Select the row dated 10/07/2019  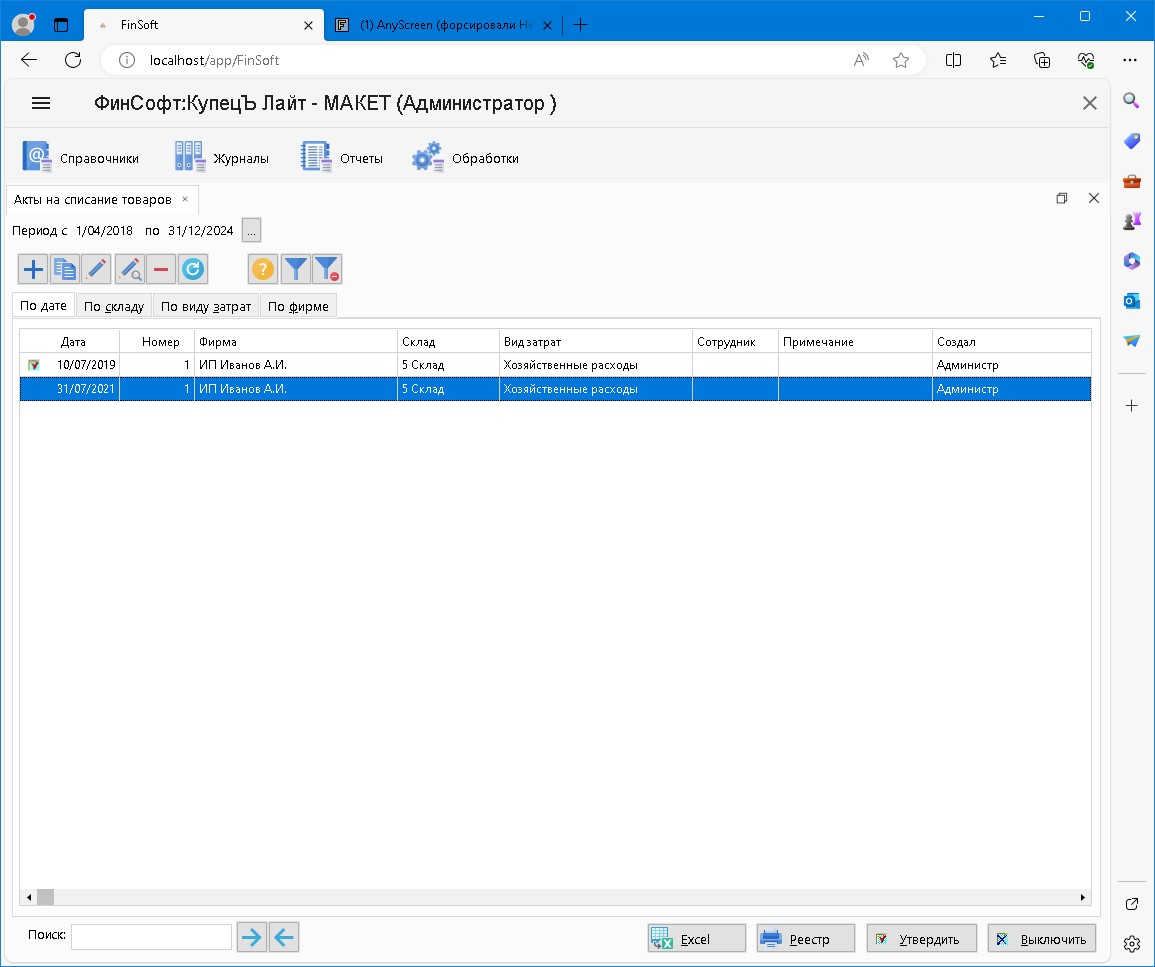tap(300, 365)
